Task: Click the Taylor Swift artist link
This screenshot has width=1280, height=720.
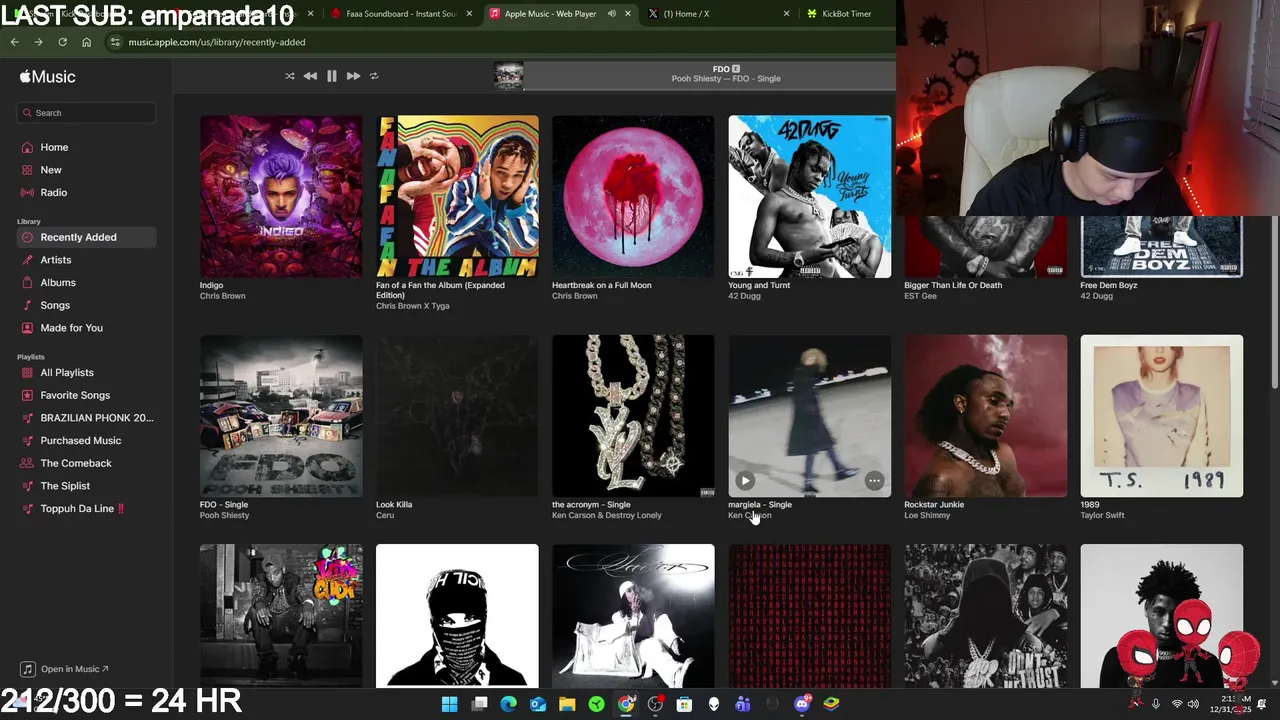Action: tap(1102, 515)
